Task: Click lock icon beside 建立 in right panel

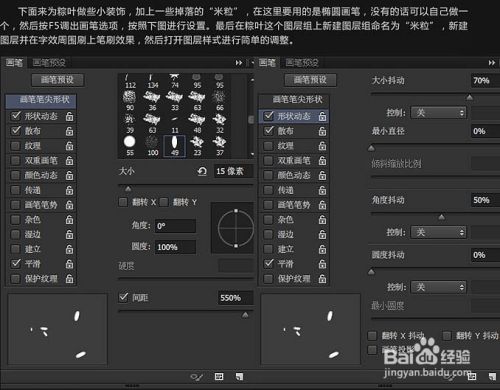Action: (x=322, y=249)
